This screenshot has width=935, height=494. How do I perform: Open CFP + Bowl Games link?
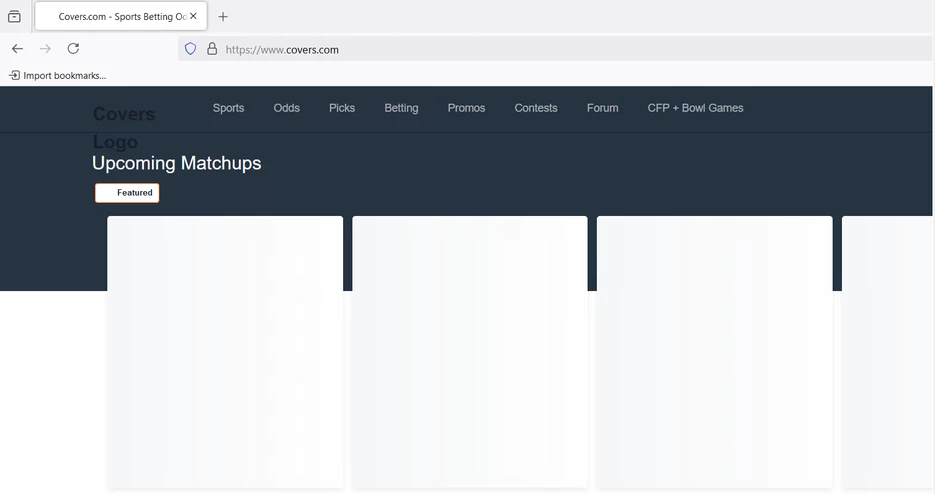[x=695, y=108]
